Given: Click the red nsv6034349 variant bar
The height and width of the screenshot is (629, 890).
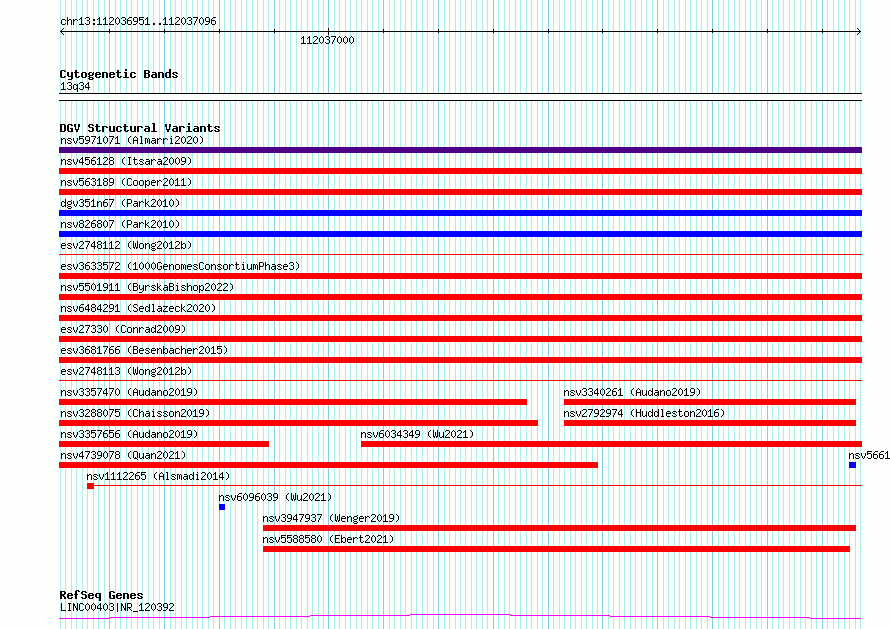Looking at the screenshot, I should click(611, 444).
